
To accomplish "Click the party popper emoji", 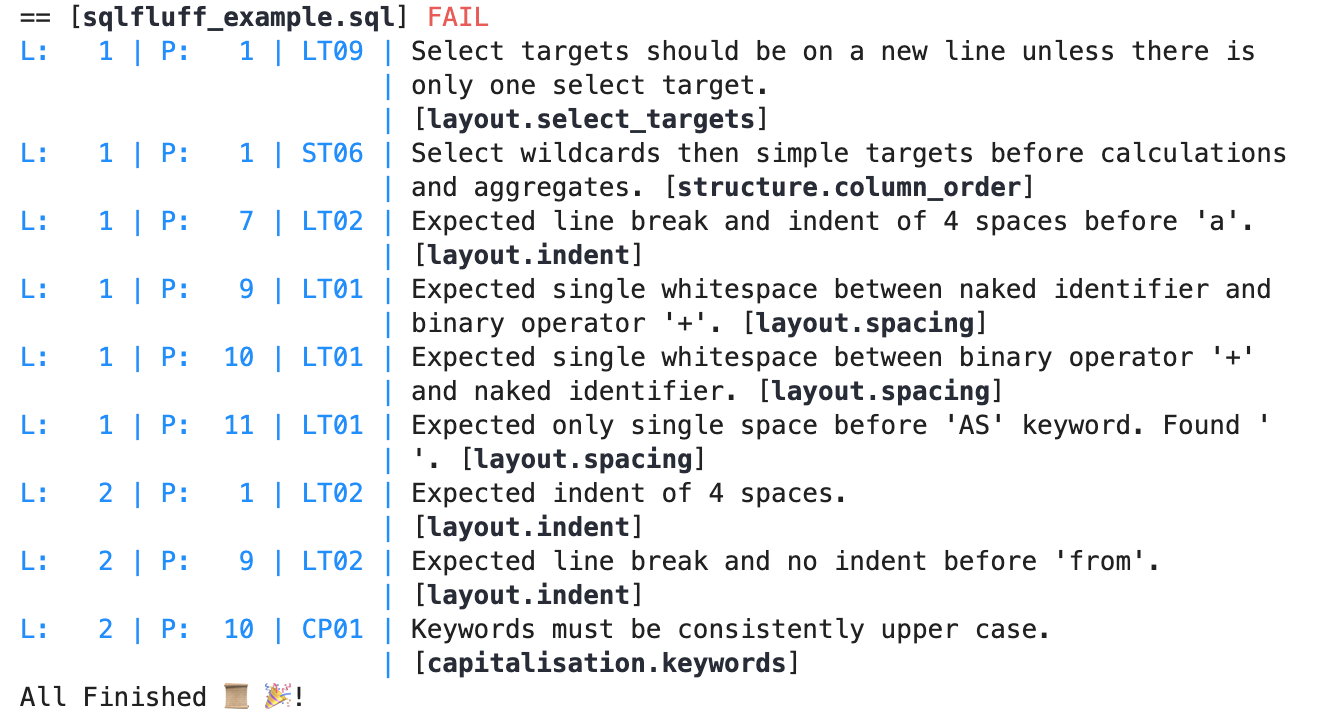I will [x=277, y=697].
